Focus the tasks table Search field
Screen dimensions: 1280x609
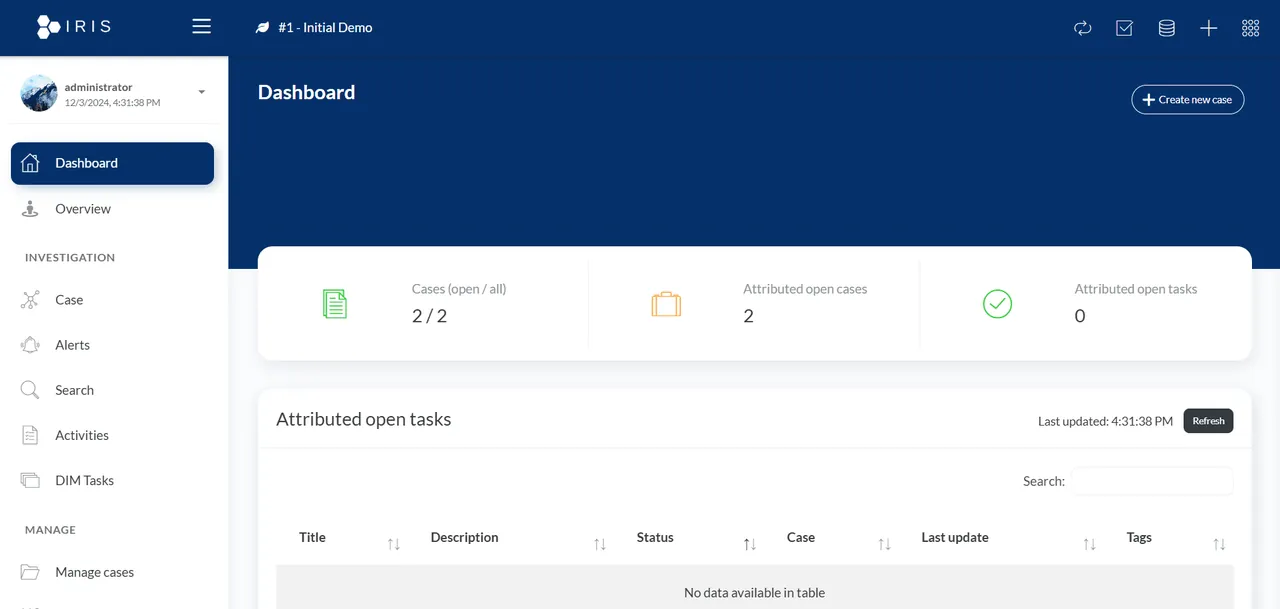[1152, 481]
